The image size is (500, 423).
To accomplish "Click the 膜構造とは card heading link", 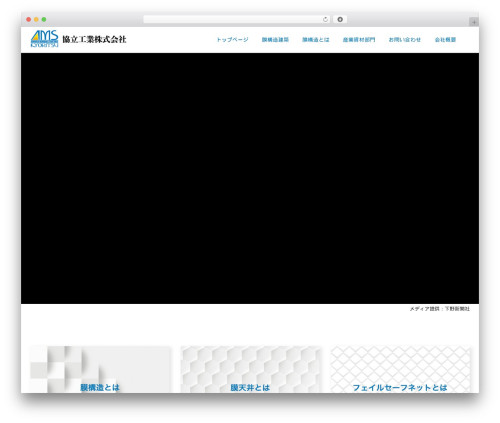I will (100, 387).
